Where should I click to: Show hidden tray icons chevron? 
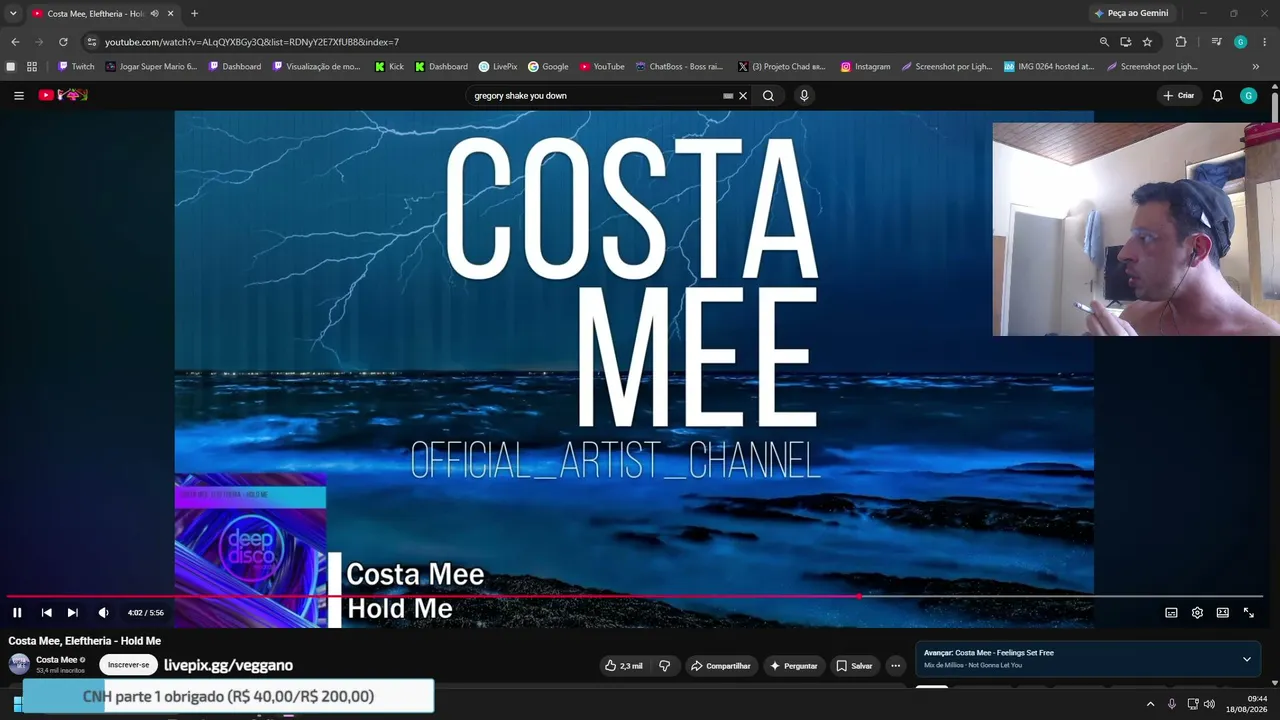[x=1150, y=704]
